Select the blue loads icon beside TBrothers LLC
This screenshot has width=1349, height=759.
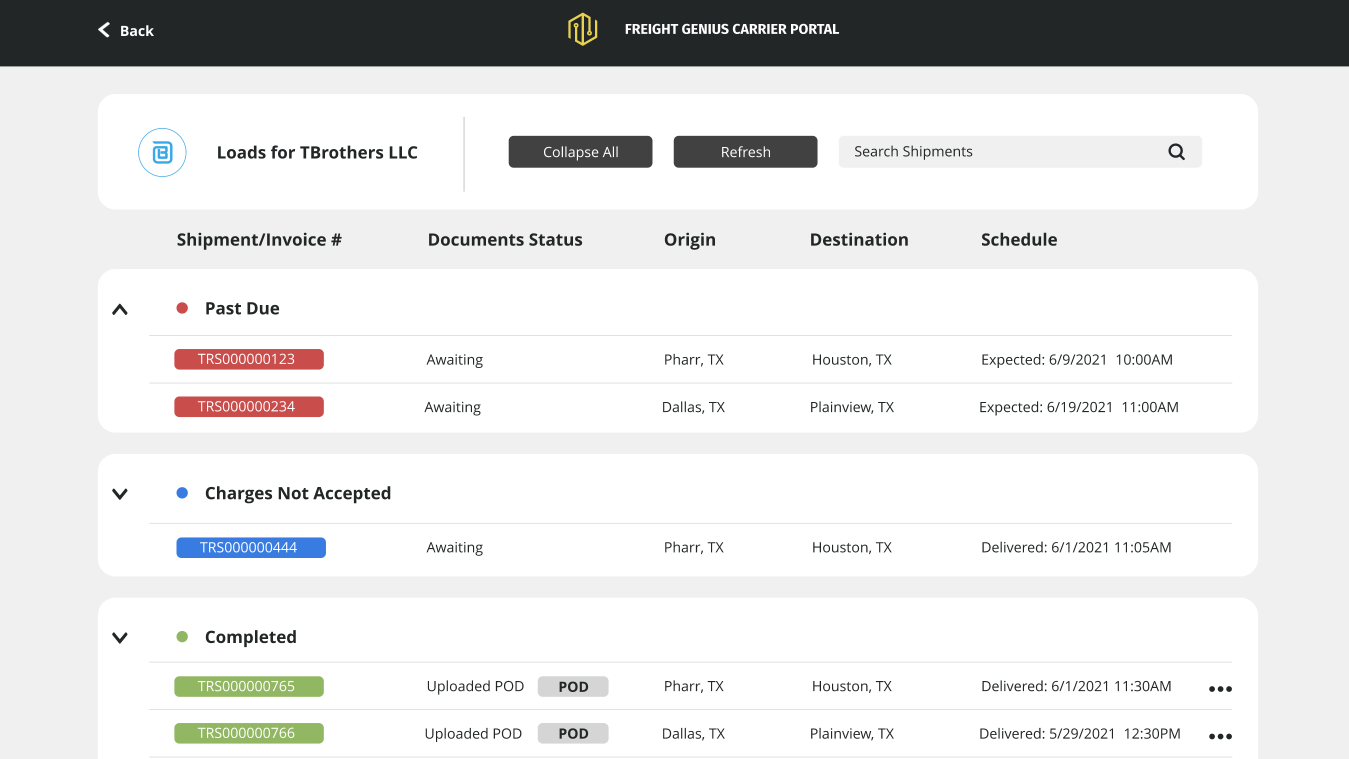162,152
